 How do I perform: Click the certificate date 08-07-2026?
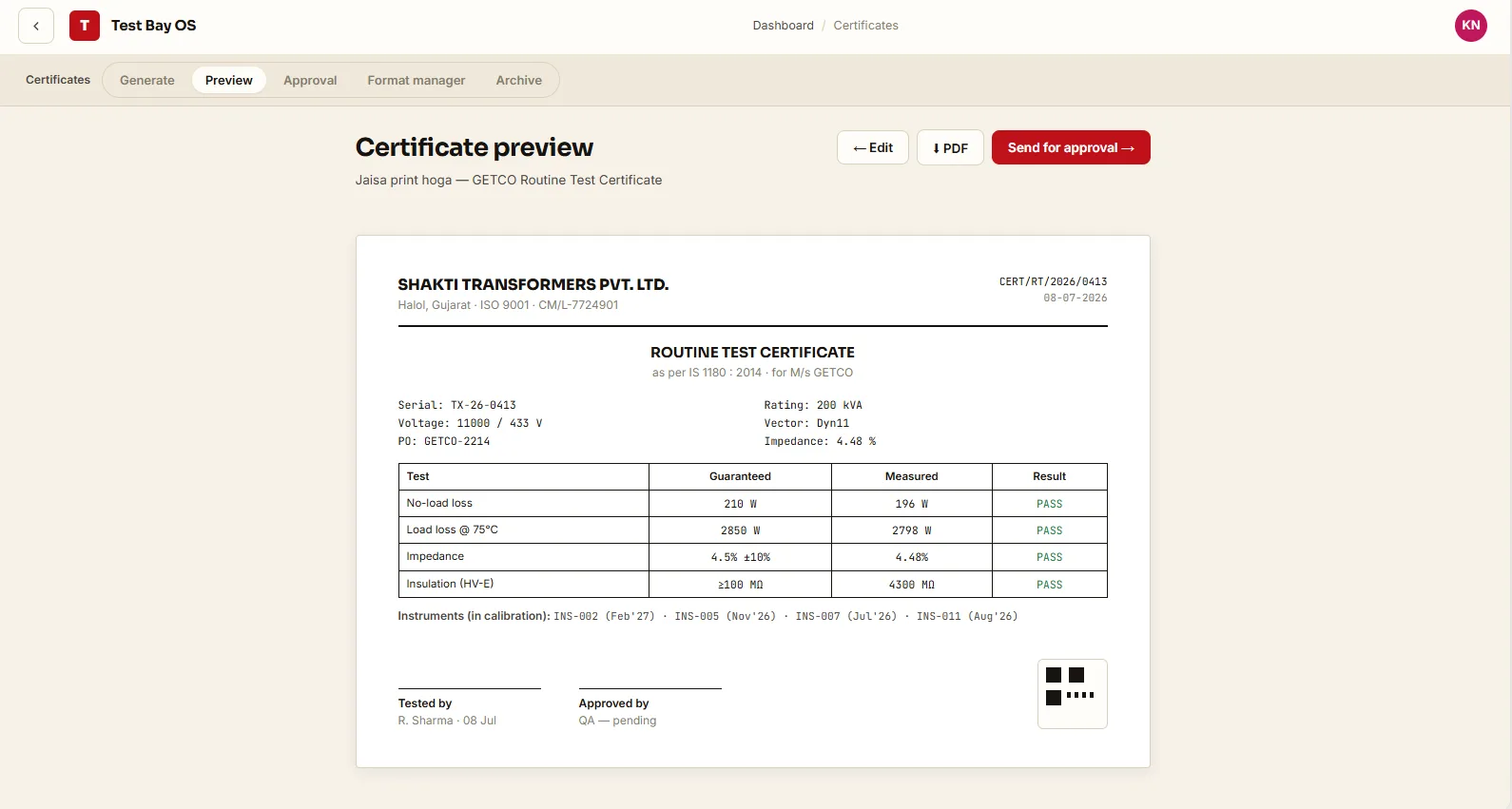(1076, 298)
